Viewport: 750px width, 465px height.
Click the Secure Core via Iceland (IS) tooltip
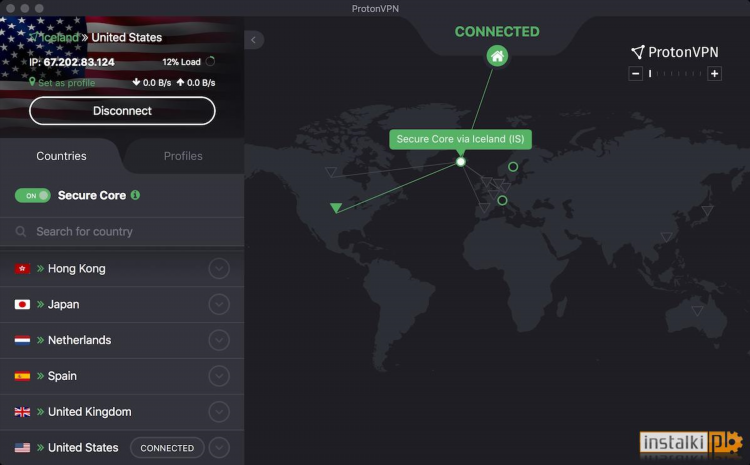click(460, 139)
